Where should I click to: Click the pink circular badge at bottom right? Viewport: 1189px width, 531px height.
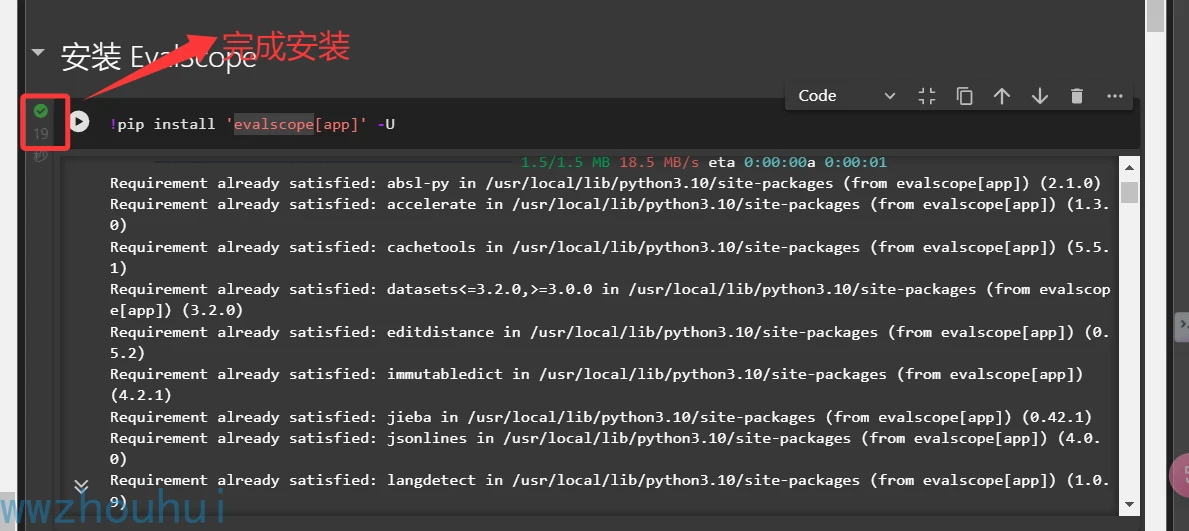1180,477
